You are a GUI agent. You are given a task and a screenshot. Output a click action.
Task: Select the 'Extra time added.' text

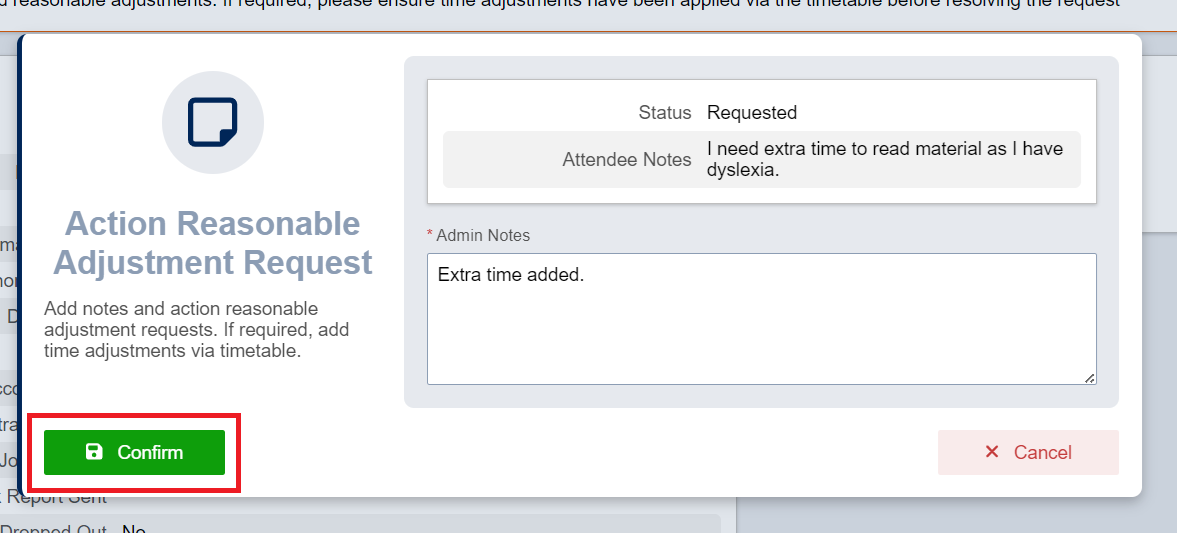pyautogui.click(x=510, y=276)
